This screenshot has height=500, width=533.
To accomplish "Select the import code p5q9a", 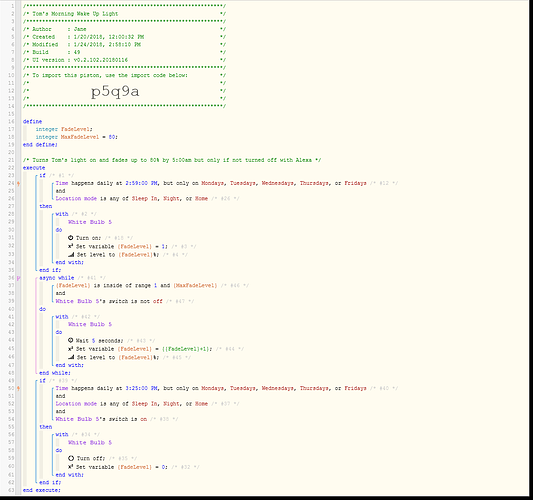I will [115, 91].
